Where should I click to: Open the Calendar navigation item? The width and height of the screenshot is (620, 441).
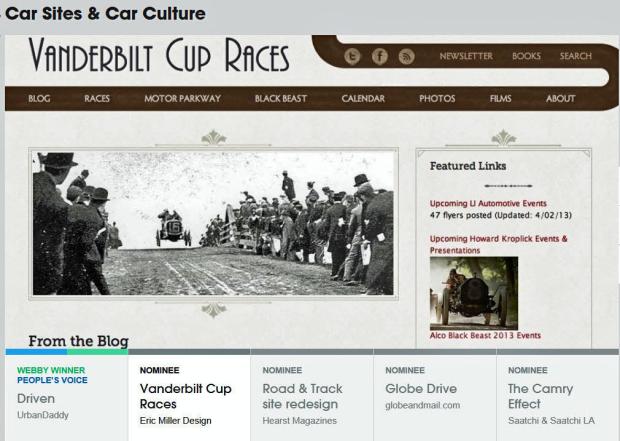coord(363,98)
